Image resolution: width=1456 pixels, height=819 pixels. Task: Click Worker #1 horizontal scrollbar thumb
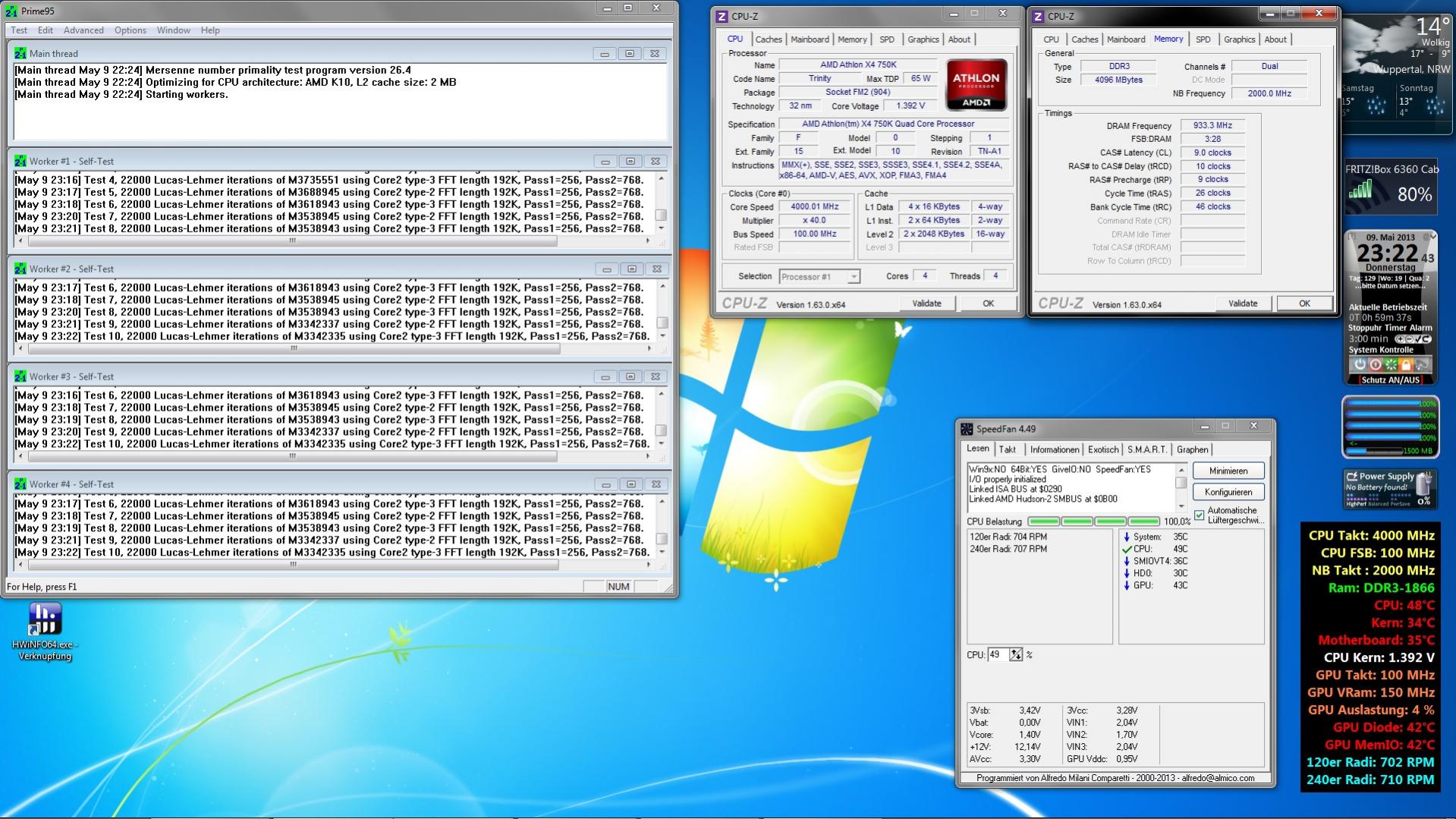(292, 241)
